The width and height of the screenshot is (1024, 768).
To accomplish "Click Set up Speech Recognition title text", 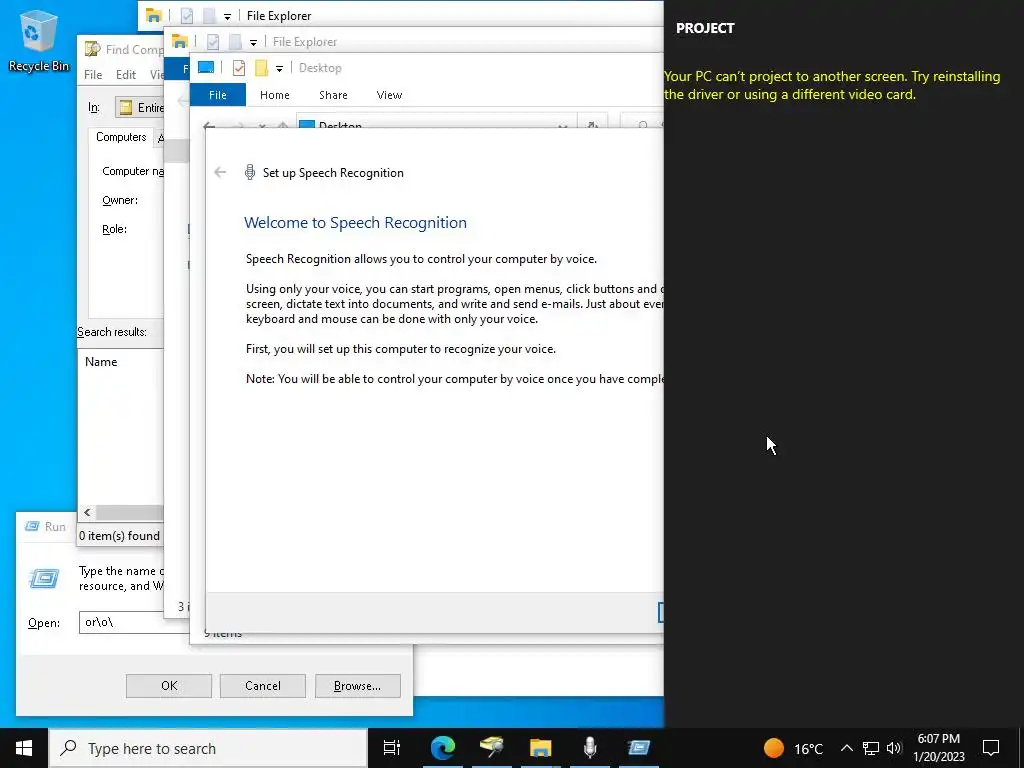I will pyautogui.click(x=333, y=172).
